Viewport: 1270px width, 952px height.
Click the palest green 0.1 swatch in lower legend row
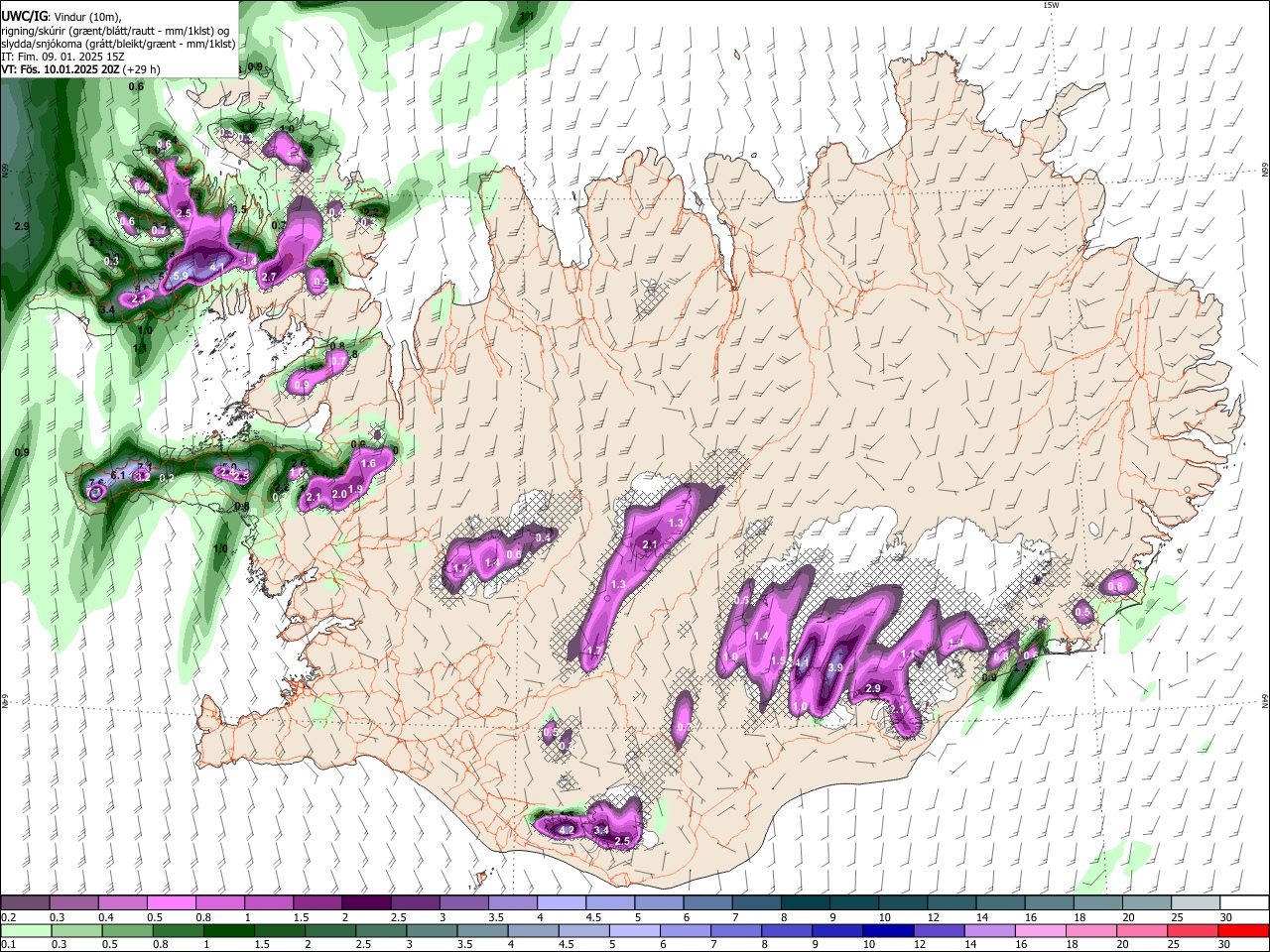click(26, 930)
